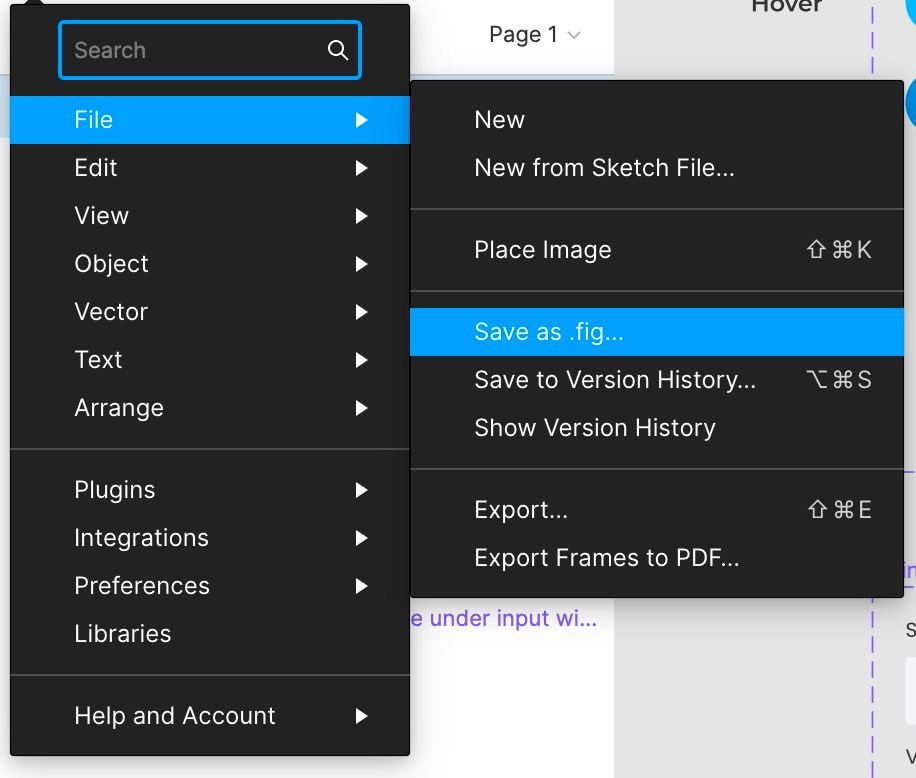Click the magnifier icon in Search box

pyautogui.click(x=338, y=50)
